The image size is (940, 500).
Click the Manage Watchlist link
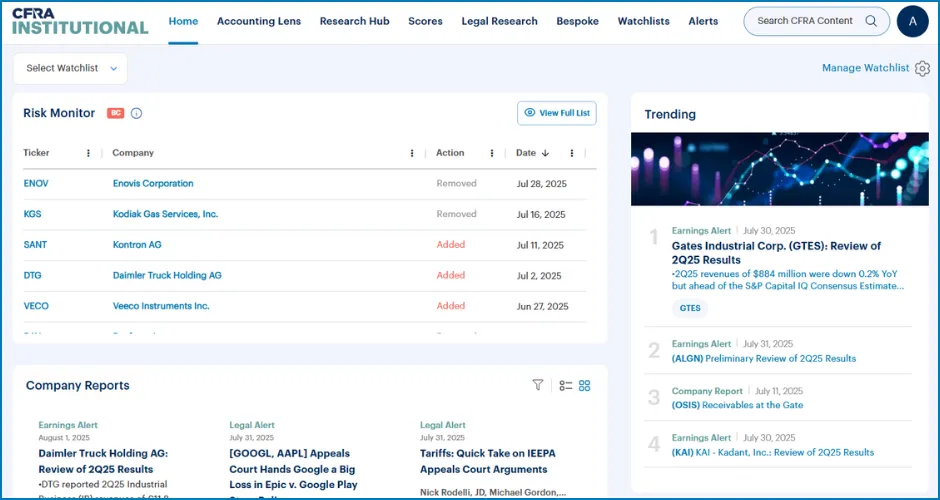(865, 68)
